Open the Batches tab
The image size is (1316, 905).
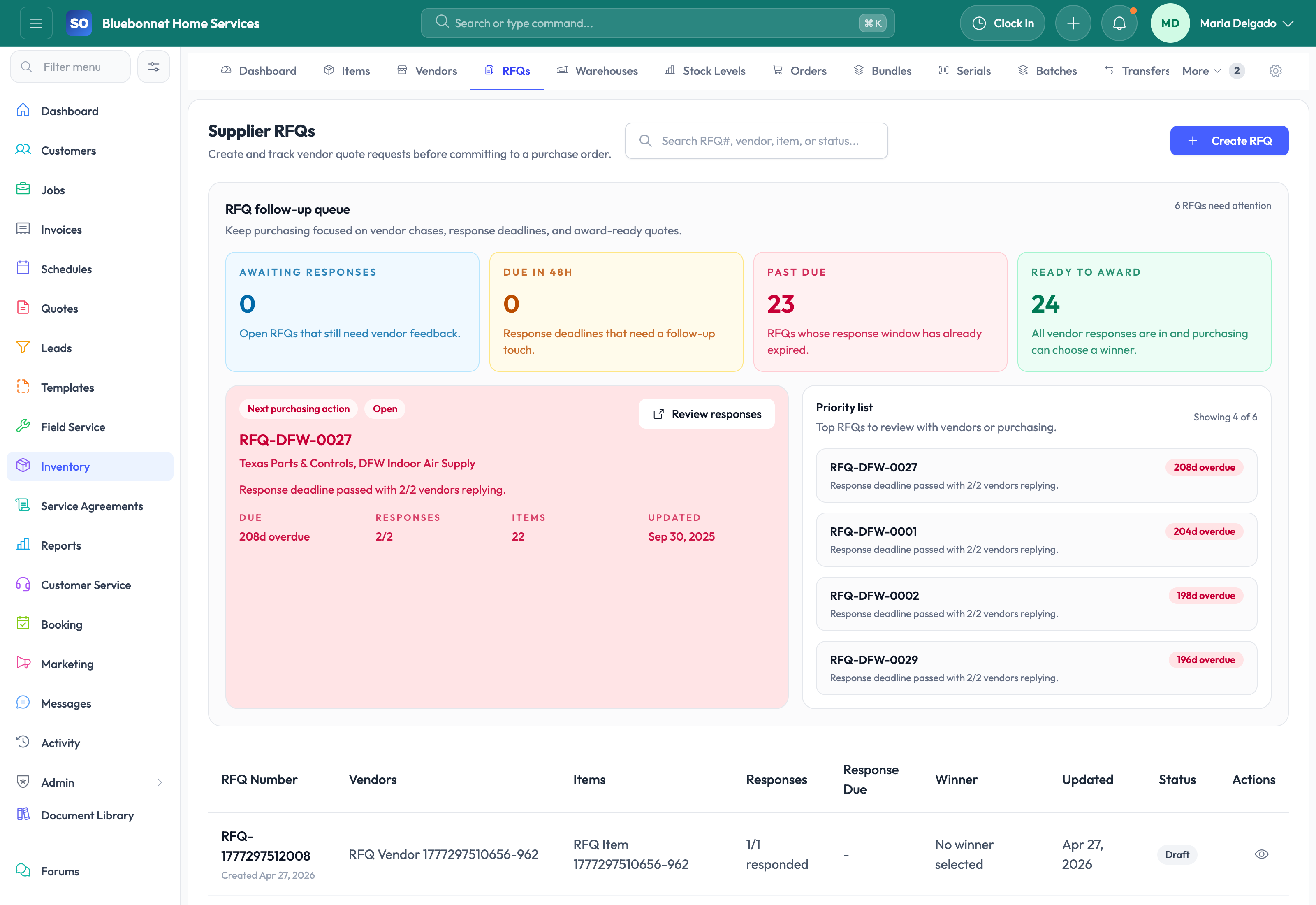pyautogui.click(x=1047, y=71)
